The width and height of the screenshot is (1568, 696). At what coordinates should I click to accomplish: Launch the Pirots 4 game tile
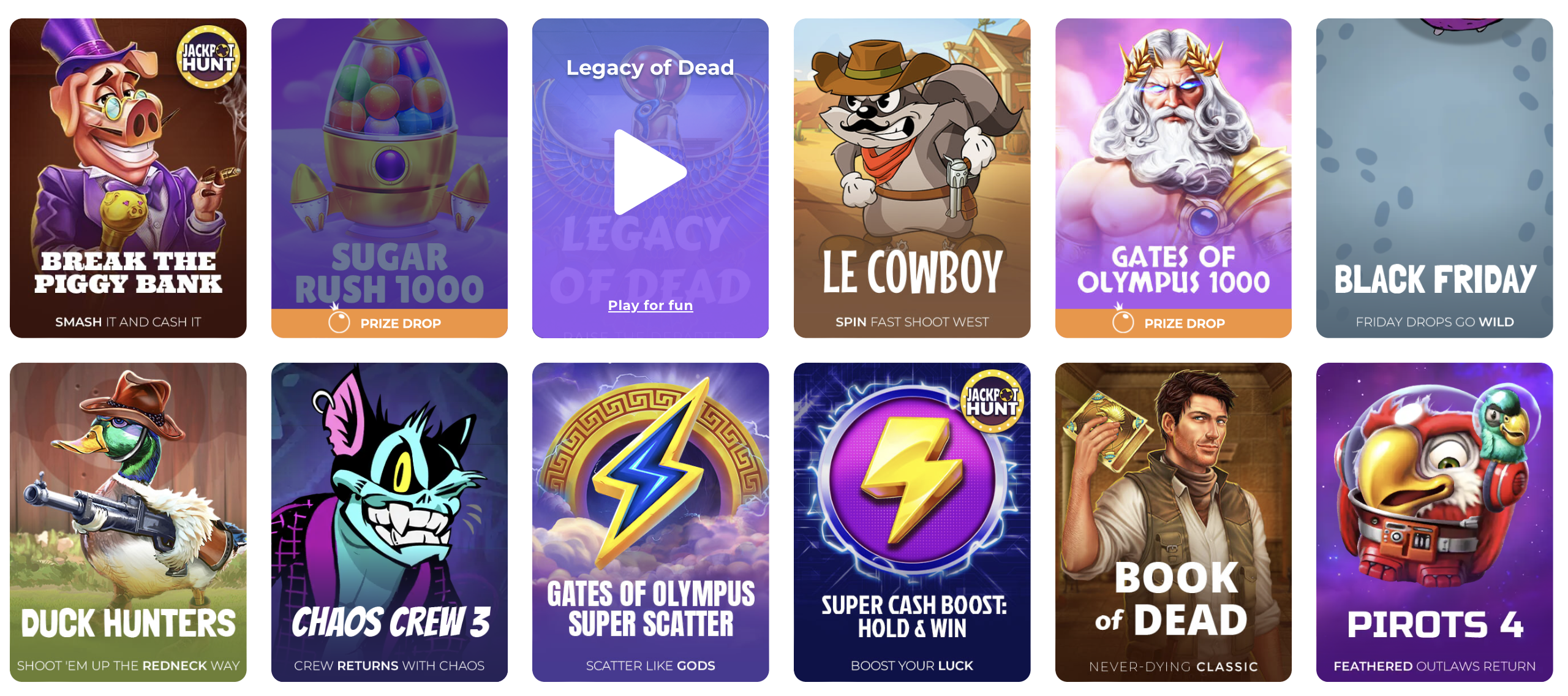click(x=1434, y=522)
